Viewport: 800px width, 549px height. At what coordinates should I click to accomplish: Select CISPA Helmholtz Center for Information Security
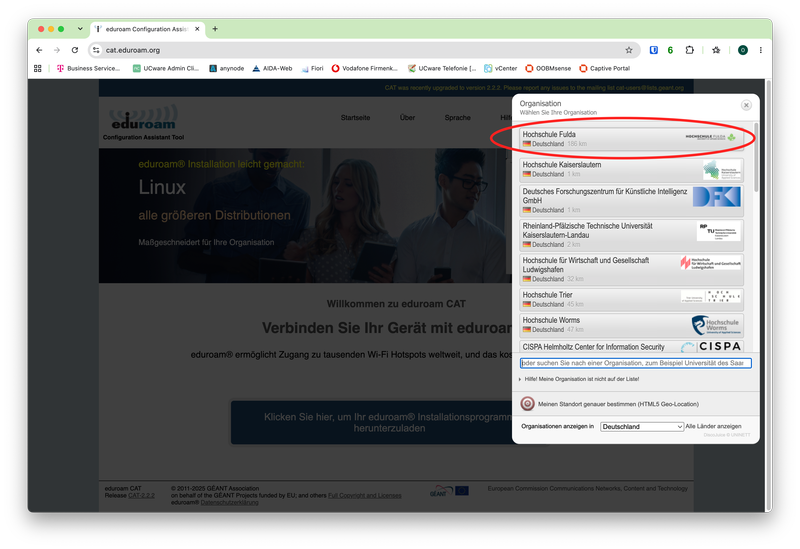pyautogui.click(x=631, y=346)
